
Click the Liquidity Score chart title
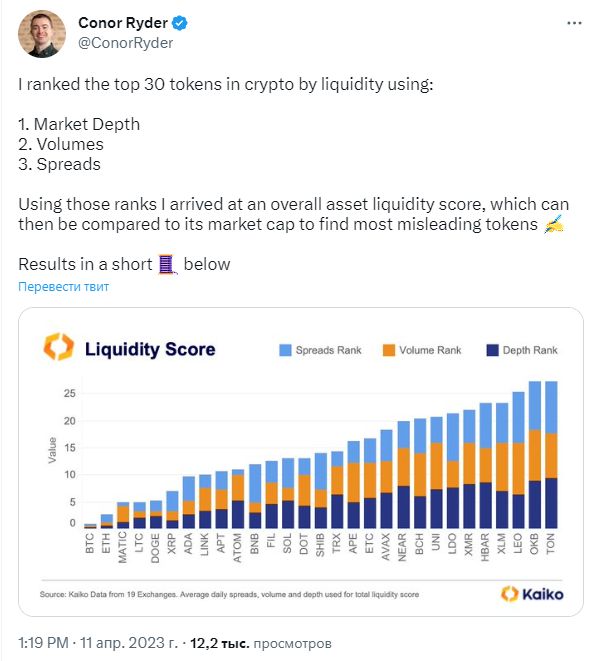(150, 349)
